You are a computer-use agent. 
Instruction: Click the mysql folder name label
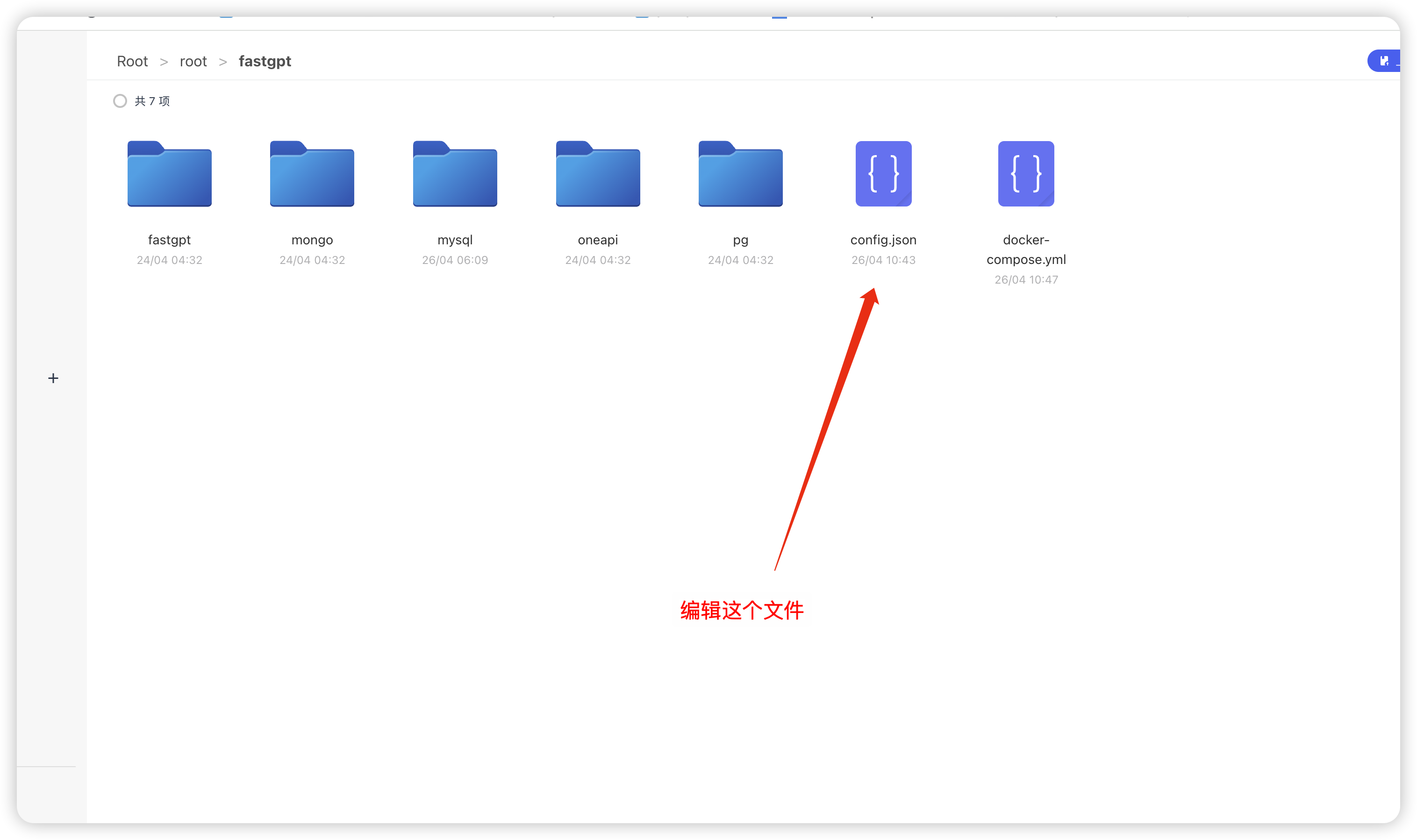455,240
